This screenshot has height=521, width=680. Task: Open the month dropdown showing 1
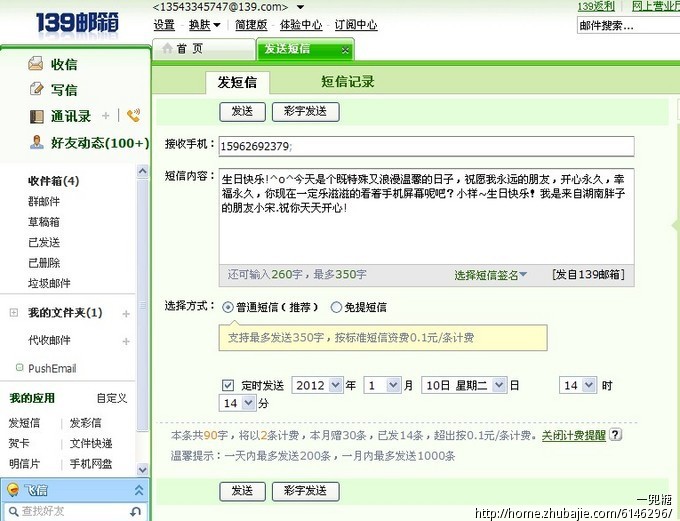tap(393, 385)
